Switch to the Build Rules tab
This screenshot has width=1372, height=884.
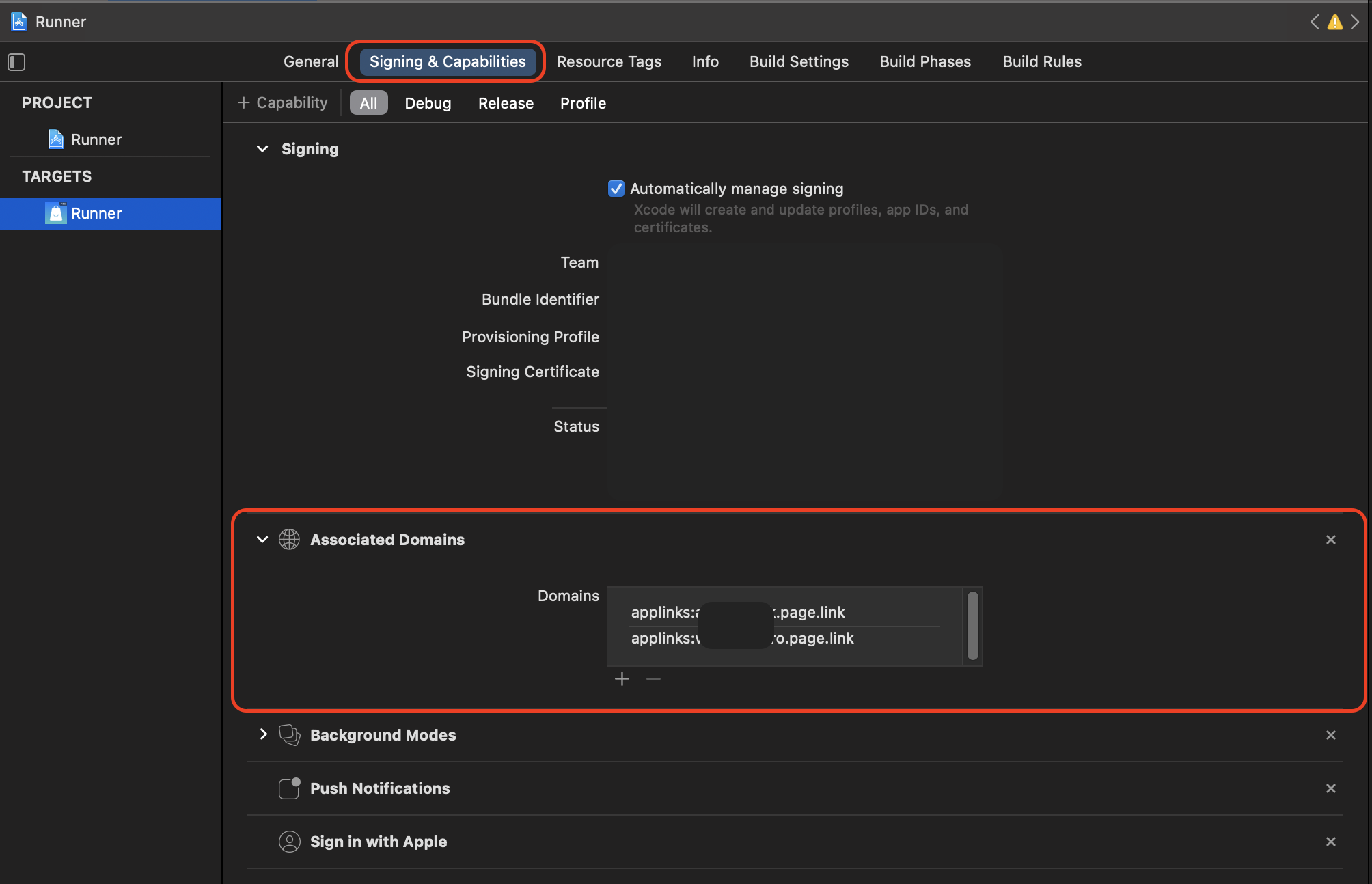point(1042,61)
